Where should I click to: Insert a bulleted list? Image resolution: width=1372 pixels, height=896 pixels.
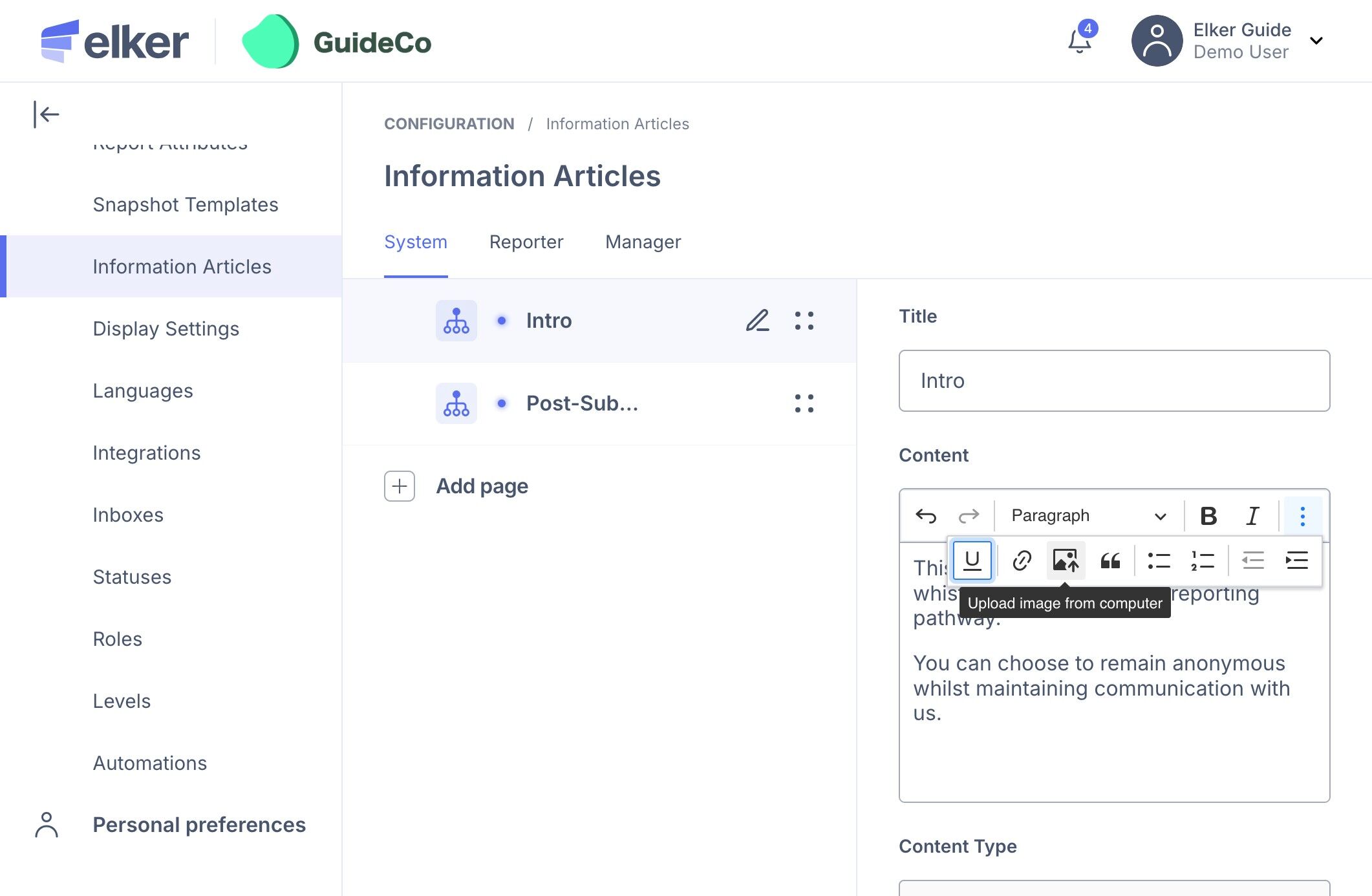click(x=1159, y=560)
